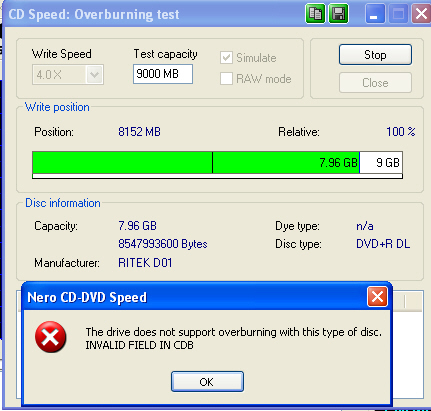
Task: Click the 7.96 GB label on progress bar
Action: click(x=338, y=163)
